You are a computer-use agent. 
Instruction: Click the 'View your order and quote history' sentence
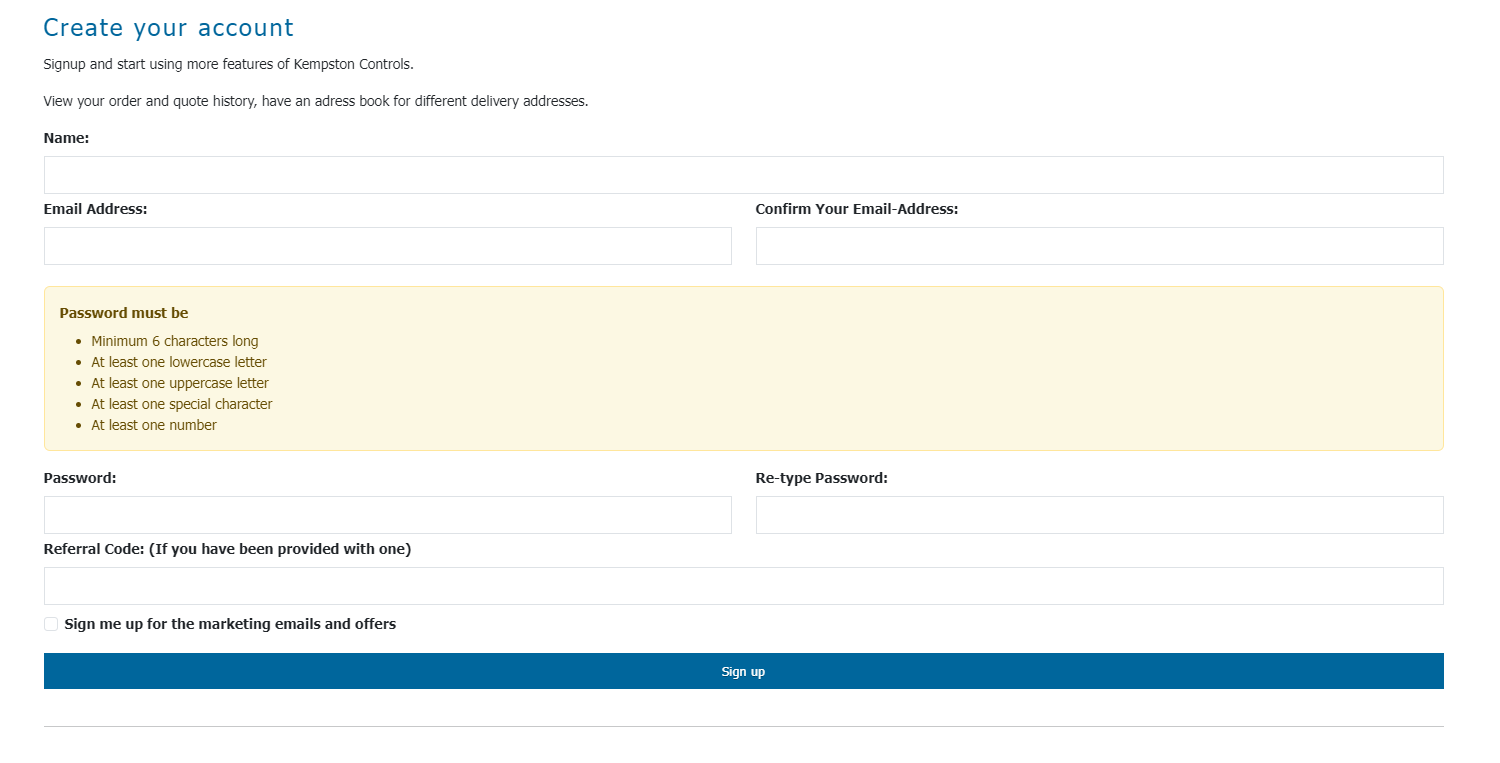(316, 101)
